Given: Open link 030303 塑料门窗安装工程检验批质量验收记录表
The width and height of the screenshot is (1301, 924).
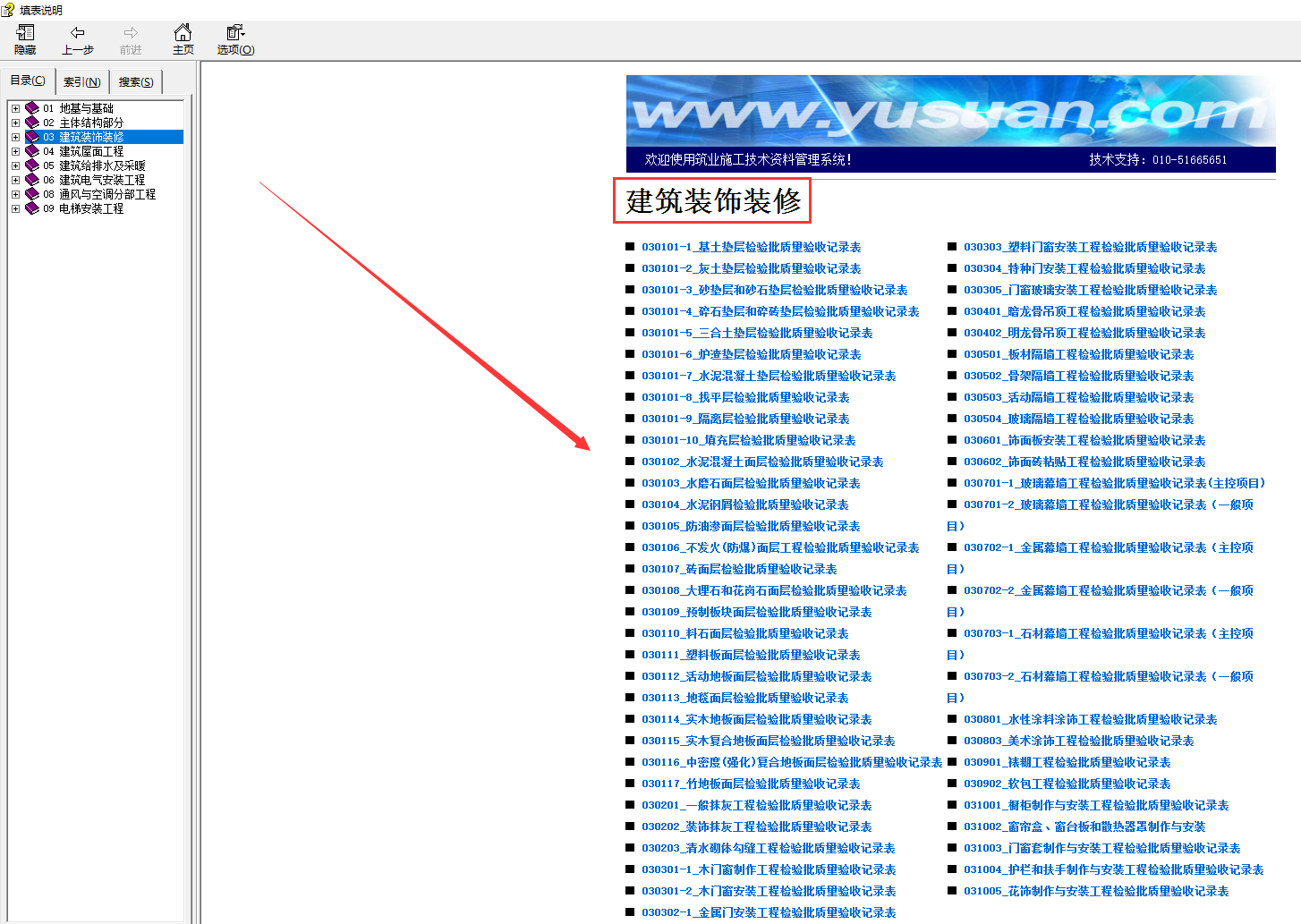Looking at the screenshot, I should (x=1090, y=247).
